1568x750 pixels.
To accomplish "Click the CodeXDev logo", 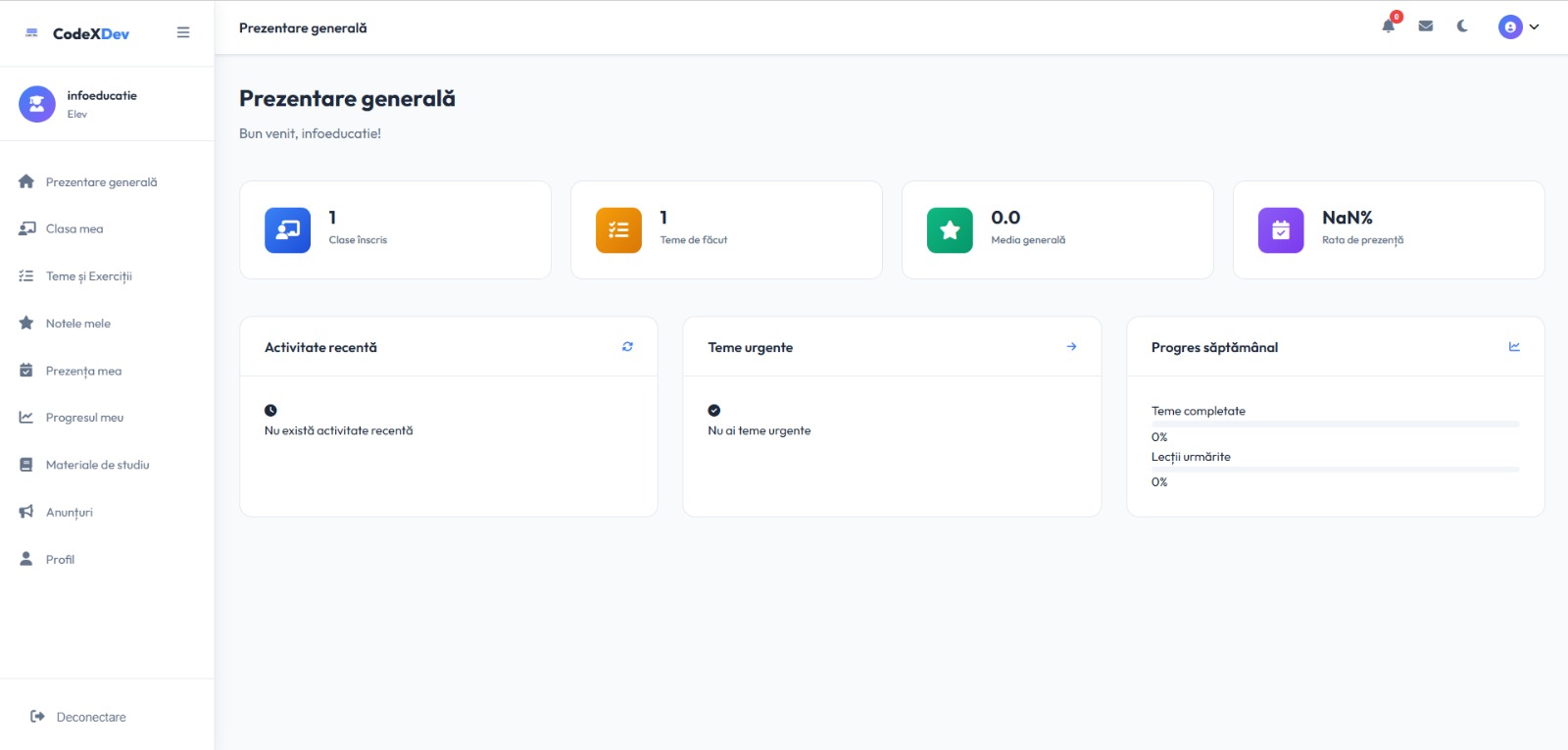I will point(77,33).
